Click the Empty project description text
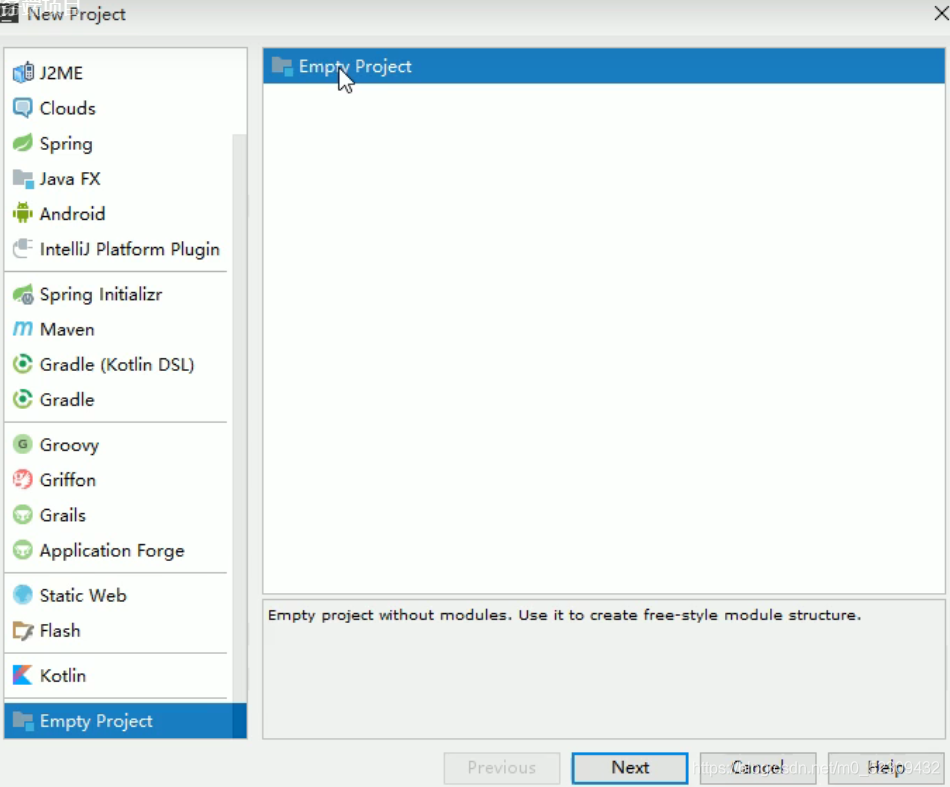 click(564, 615)
